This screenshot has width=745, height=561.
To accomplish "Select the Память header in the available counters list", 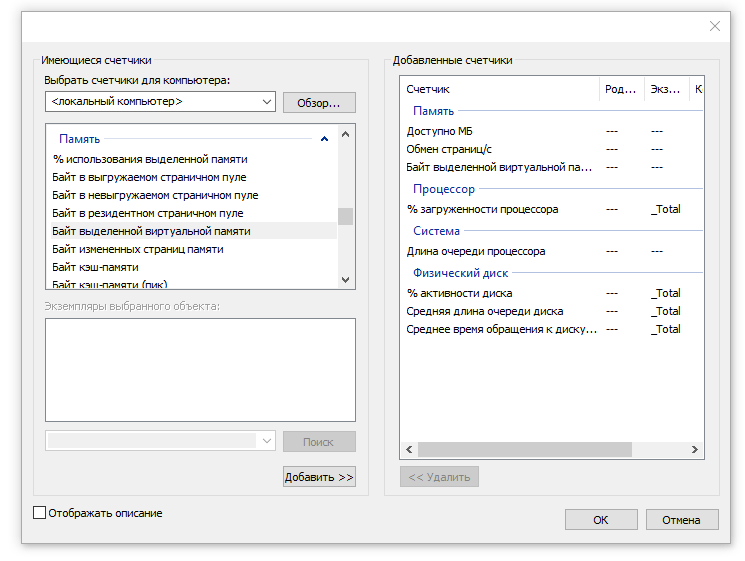I will (x=79, y=139).
